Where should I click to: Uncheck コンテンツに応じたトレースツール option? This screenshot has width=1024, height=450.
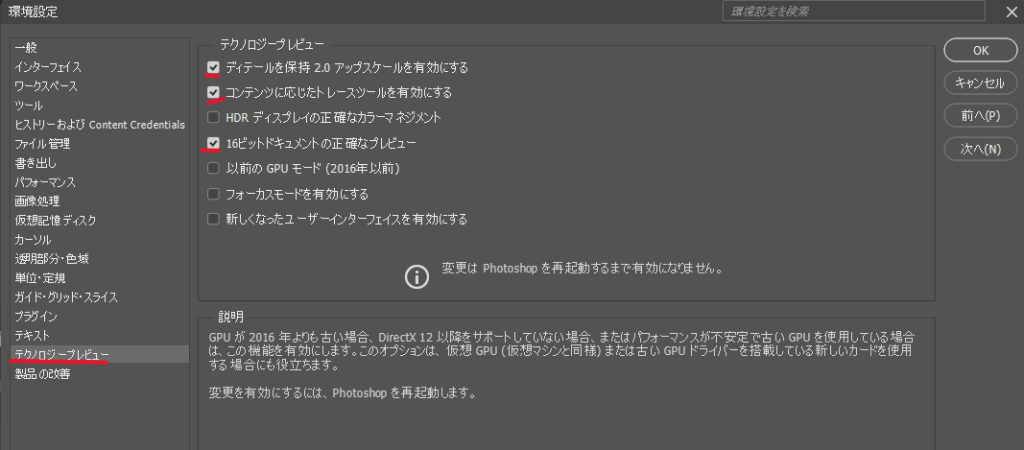click(212, 93)
